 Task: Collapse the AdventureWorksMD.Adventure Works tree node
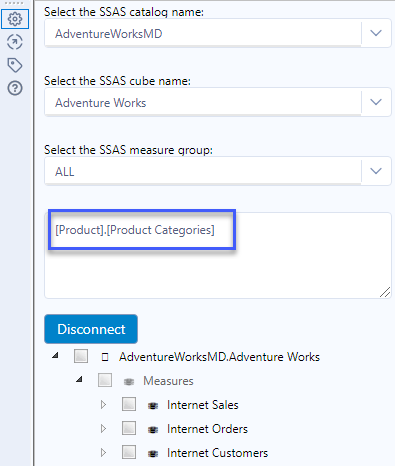[55, 356]
